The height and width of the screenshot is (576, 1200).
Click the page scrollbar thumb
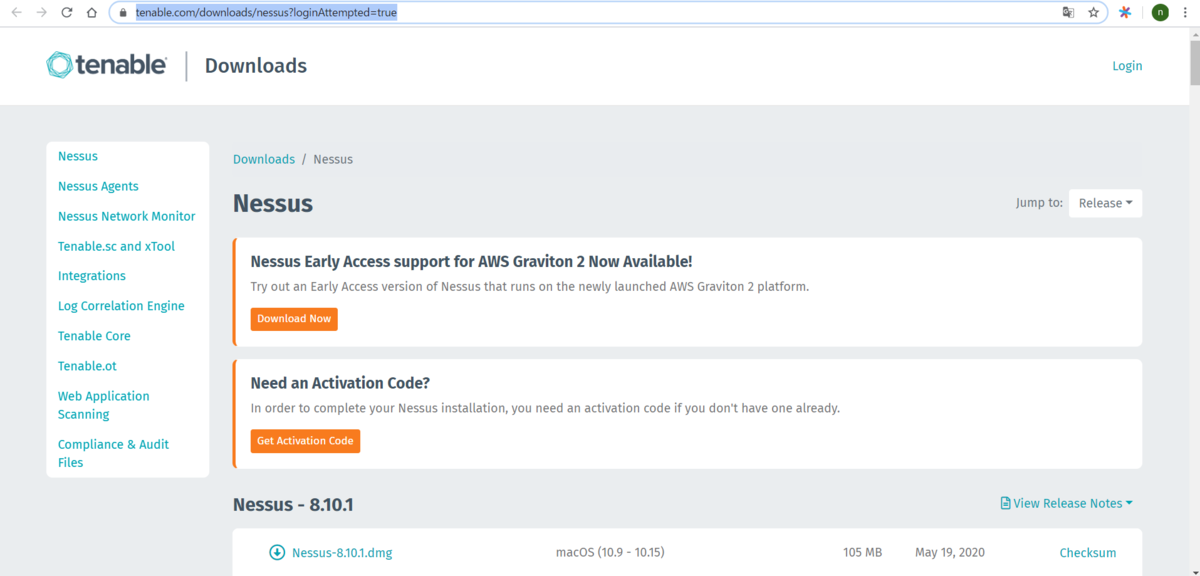[x=1194, y=62]
